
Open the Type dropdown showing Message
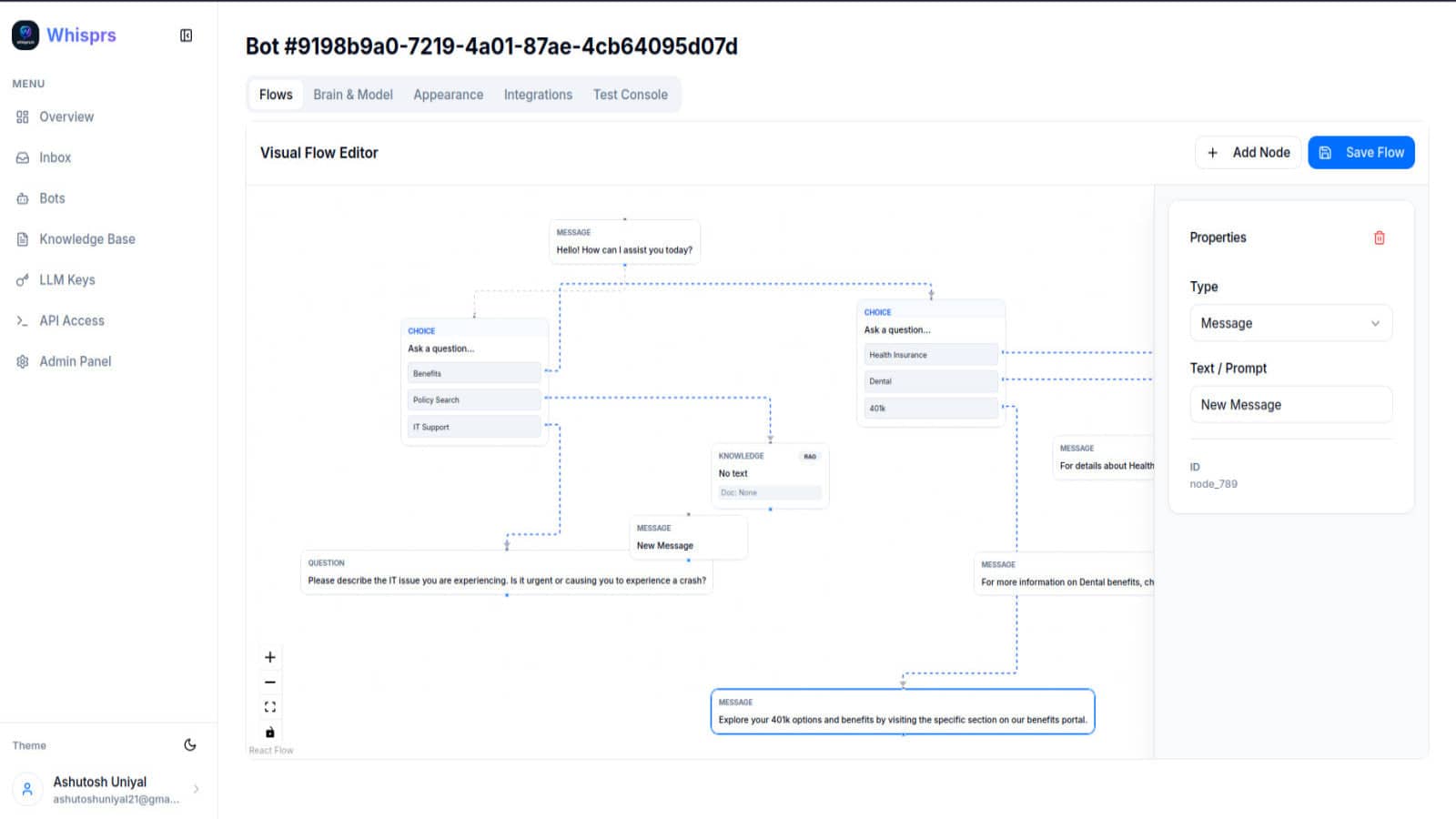coord(1290,323)
